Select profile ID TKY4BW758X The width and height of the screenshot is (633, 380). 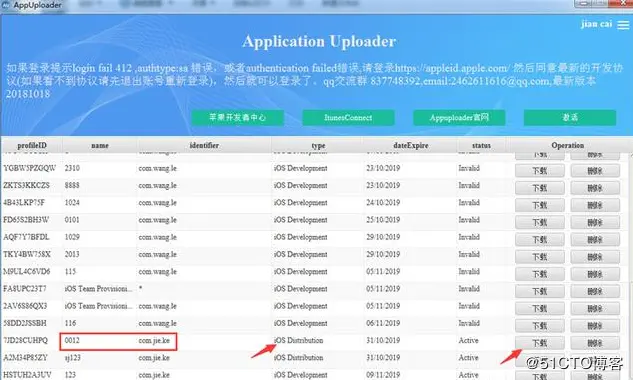click(x=27, y=254)
